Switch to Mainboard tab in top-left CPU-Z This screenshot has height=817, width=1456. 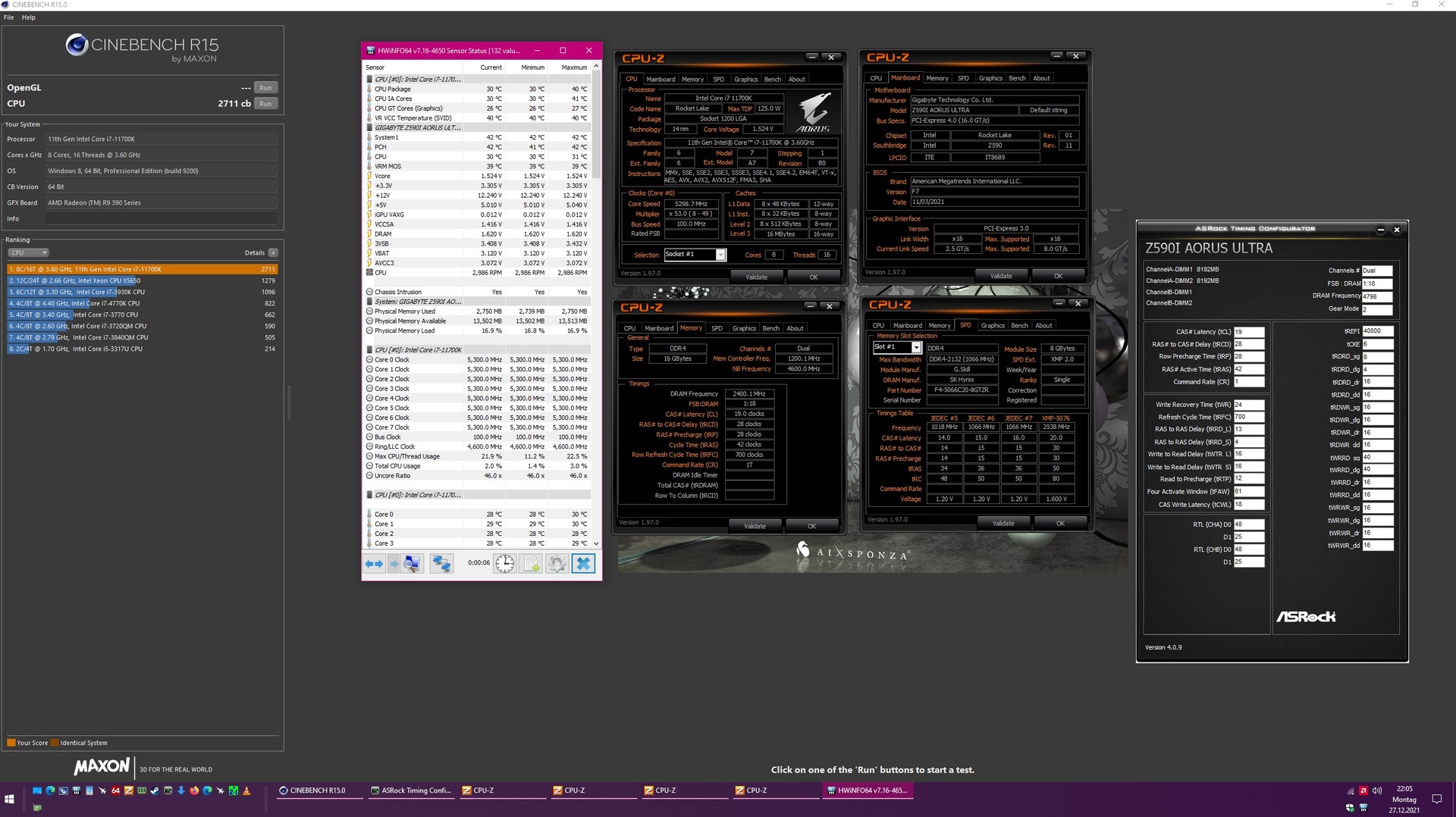point(661,79)
